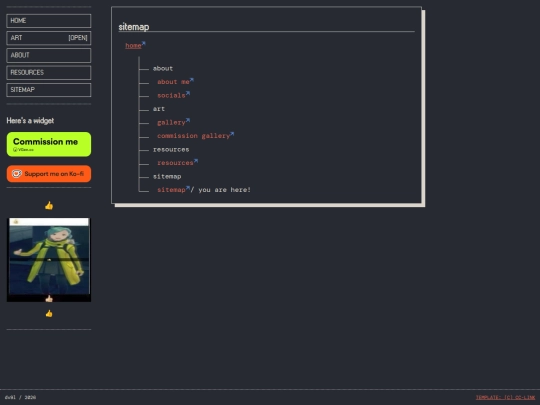
Task: Open the template credit link in the footer
Action: coord(505,397)
